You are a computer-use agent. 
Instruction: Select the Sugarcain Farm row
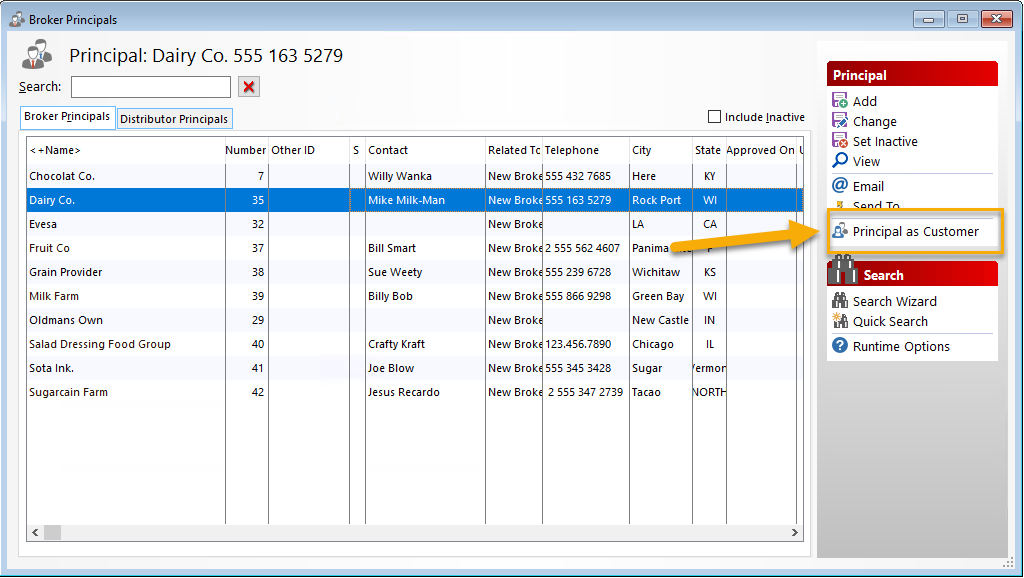coord(415,393)
